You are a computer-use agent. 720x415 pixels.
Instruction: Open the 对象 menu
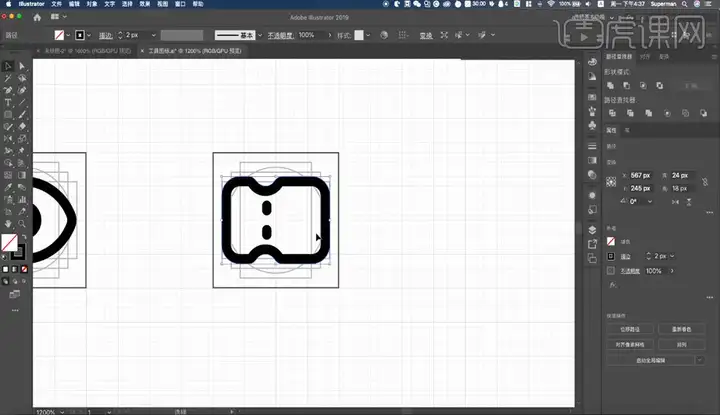pos(92,4)
